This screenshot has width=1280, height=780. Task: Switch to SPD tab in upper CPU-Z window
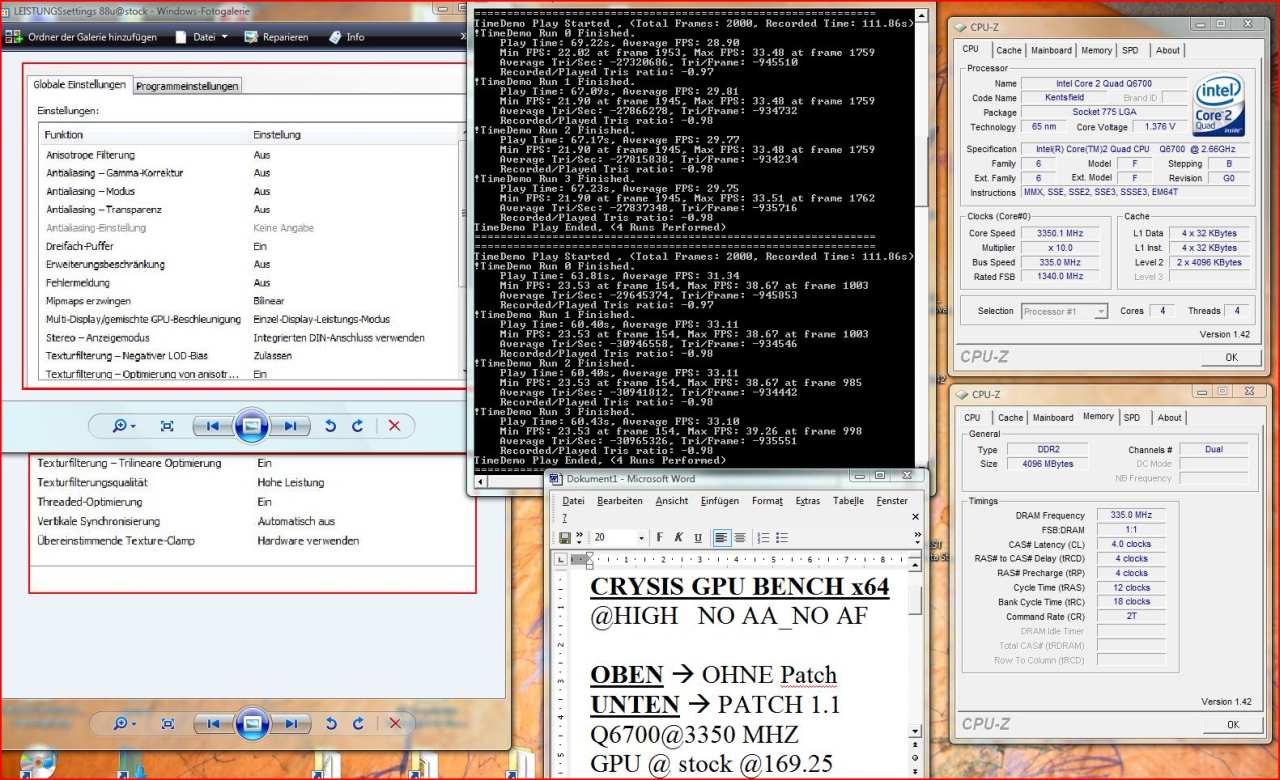[1130, 50]
